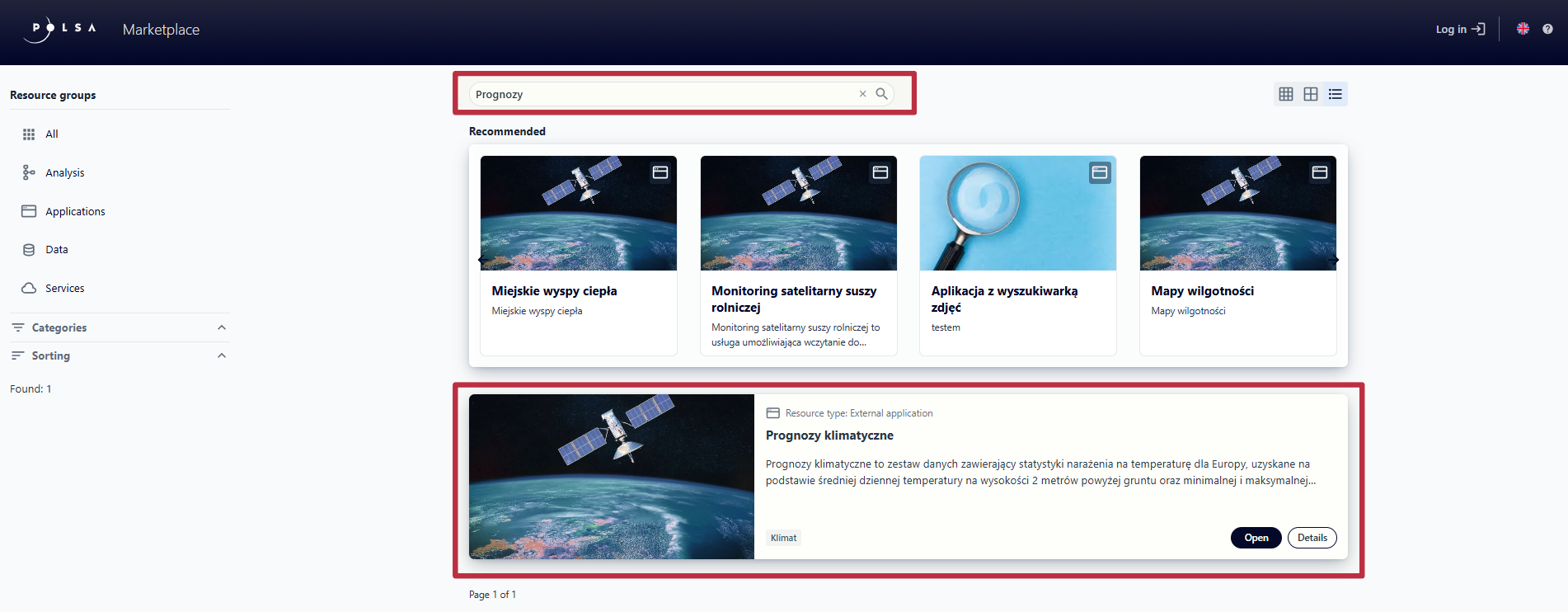Viewport: 1568px width, 612px height.
Task: Click the external application resource type icon
Action: 773,413
